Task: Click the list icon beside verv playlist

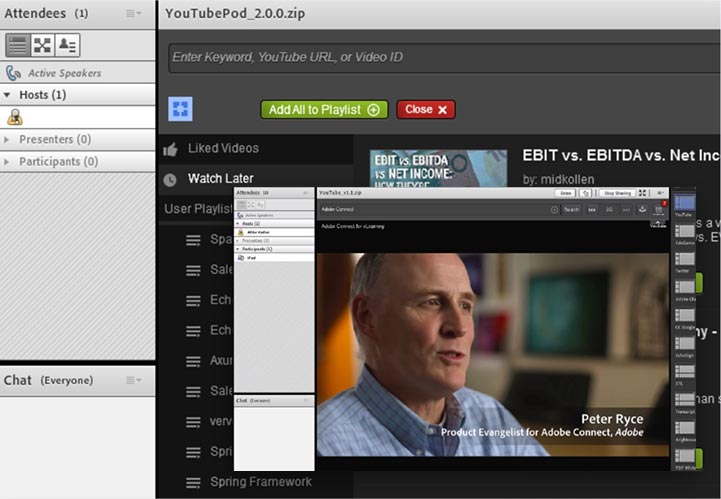Action: [193, 422]
